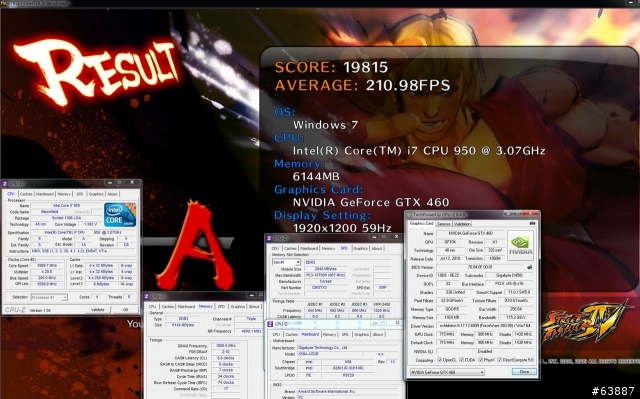Open Caches tab in CPU-Z Memory window
This screenshot has height=399, width=640.
(168, 306)
